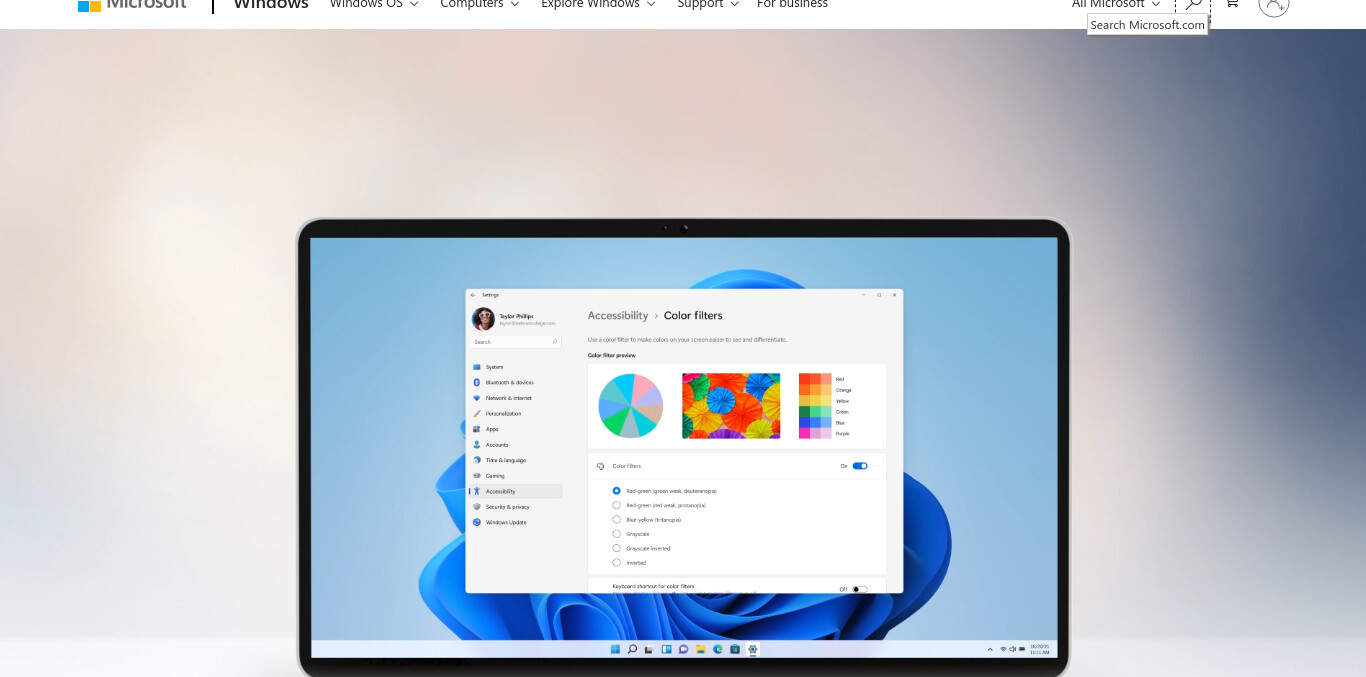Select Bluetooth & devices in Settings sidebar
The width and height of the screenshot is (1366, 677).
point(515,382)
